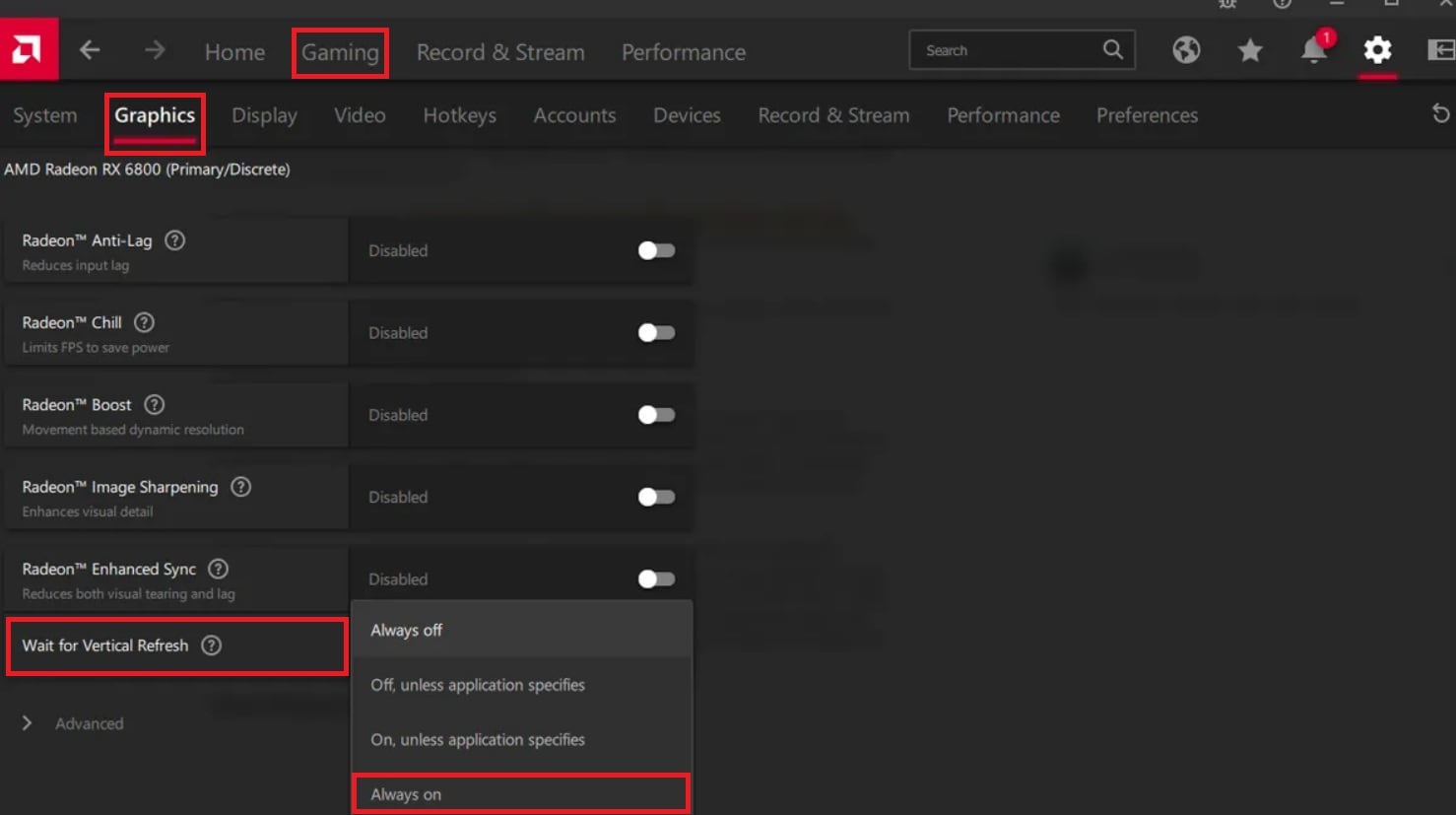
Task: Open top Record & Stream tab
Action: click(x=500, y=52)
